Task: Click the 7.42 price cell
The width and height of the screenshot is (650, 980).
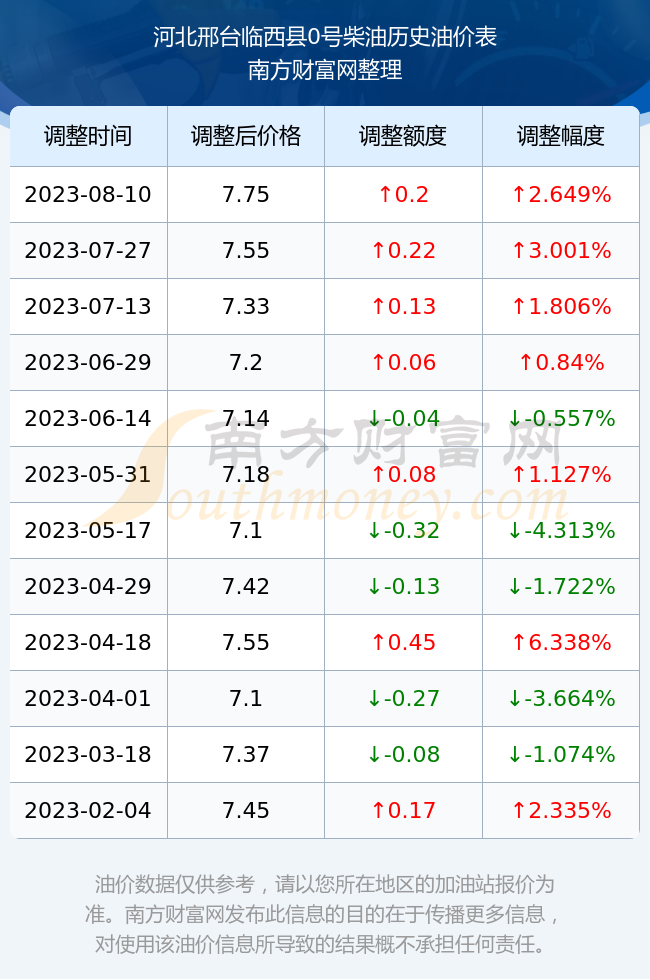Action: pyautogui.click(x=246, y=586)
